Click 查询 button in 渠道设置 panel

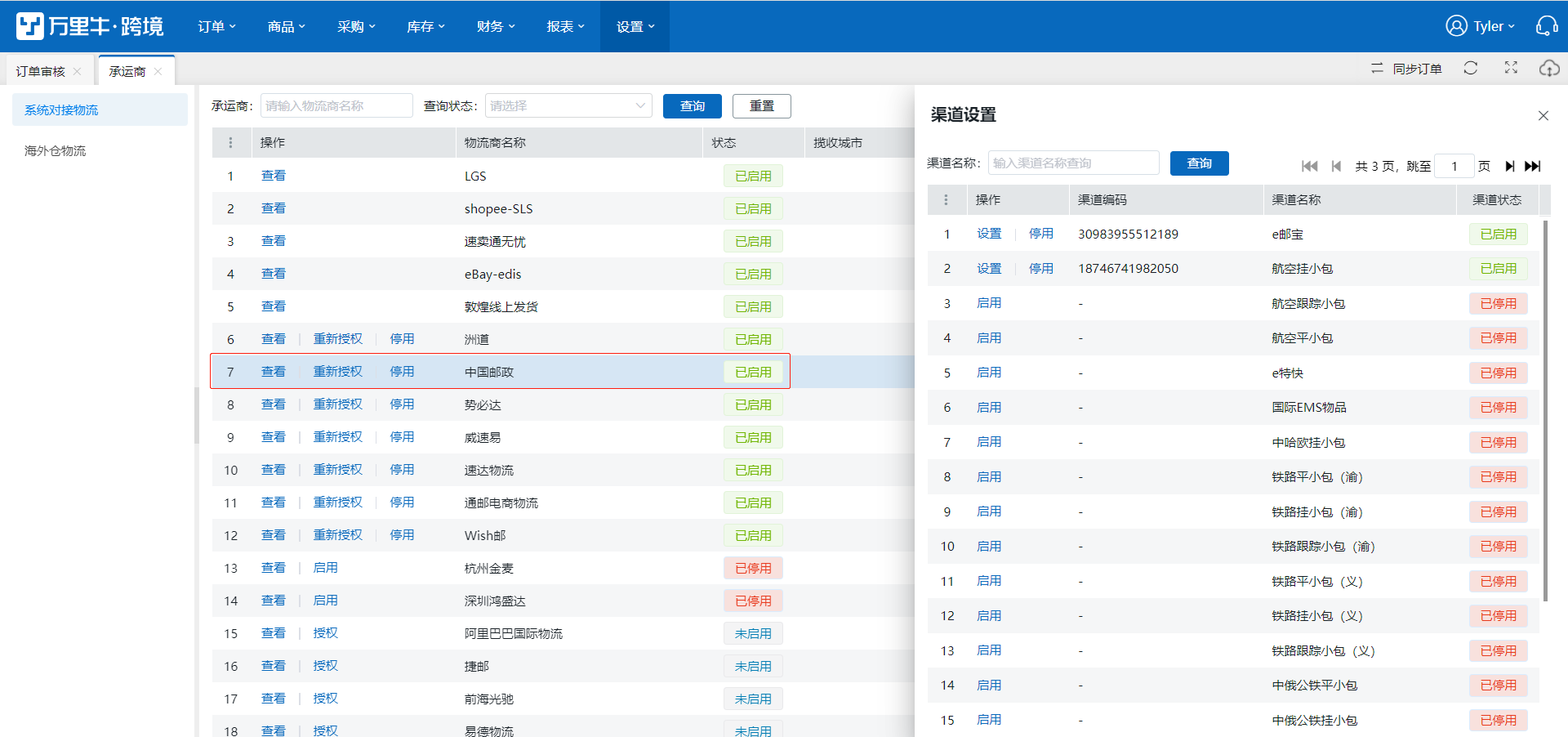tap(1200, 163)
